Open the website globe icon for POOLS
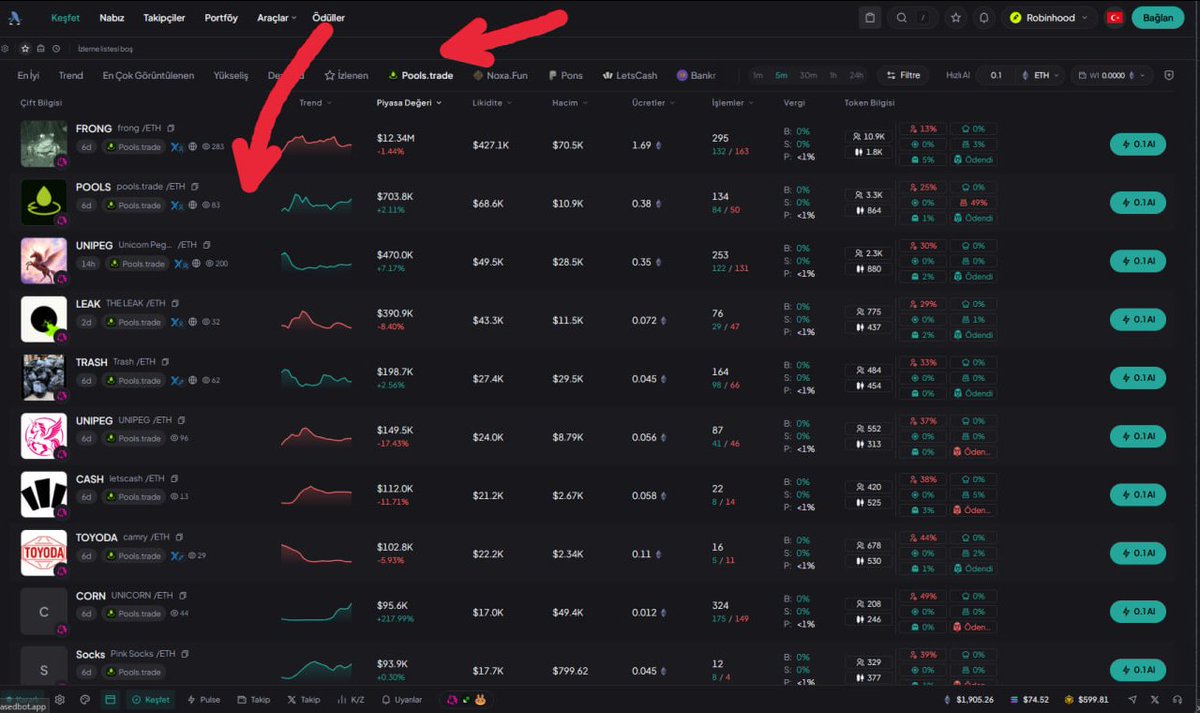Screen dimensions: 1200x713 [193, 205]
